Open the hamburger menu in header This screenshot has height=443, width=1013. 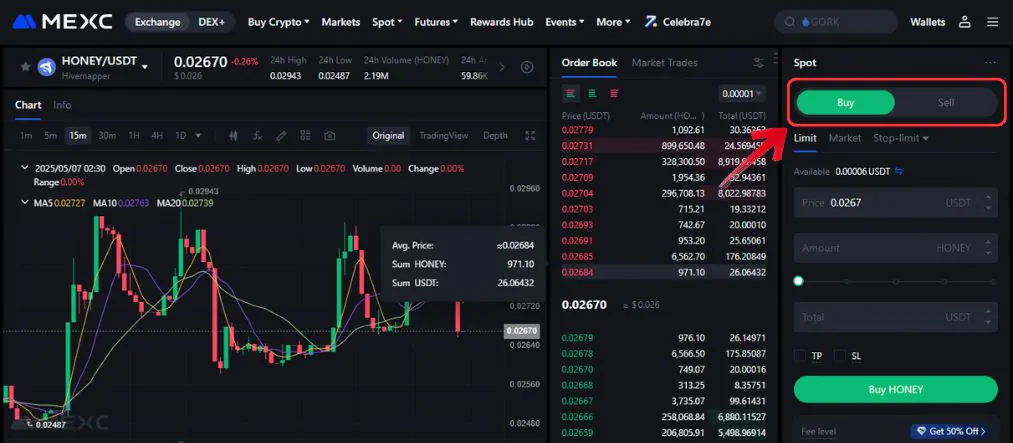coord(993,22)
